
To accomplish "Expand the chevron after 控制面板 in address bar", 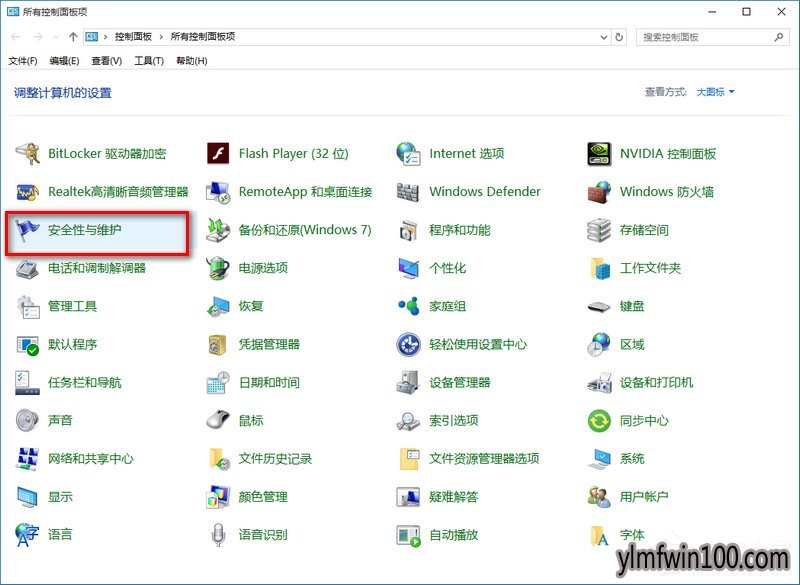I will (161, 37).
